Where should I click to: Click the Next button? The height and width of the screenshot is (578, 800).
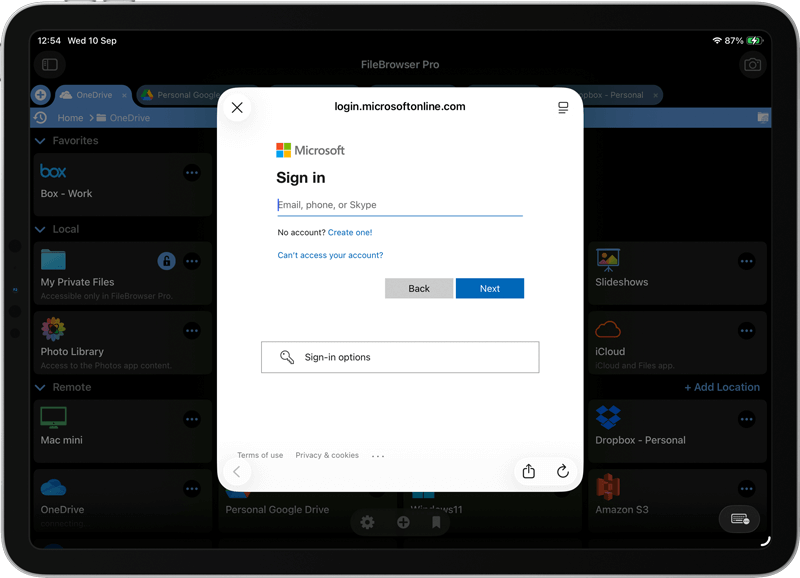(x=489, y=288)
